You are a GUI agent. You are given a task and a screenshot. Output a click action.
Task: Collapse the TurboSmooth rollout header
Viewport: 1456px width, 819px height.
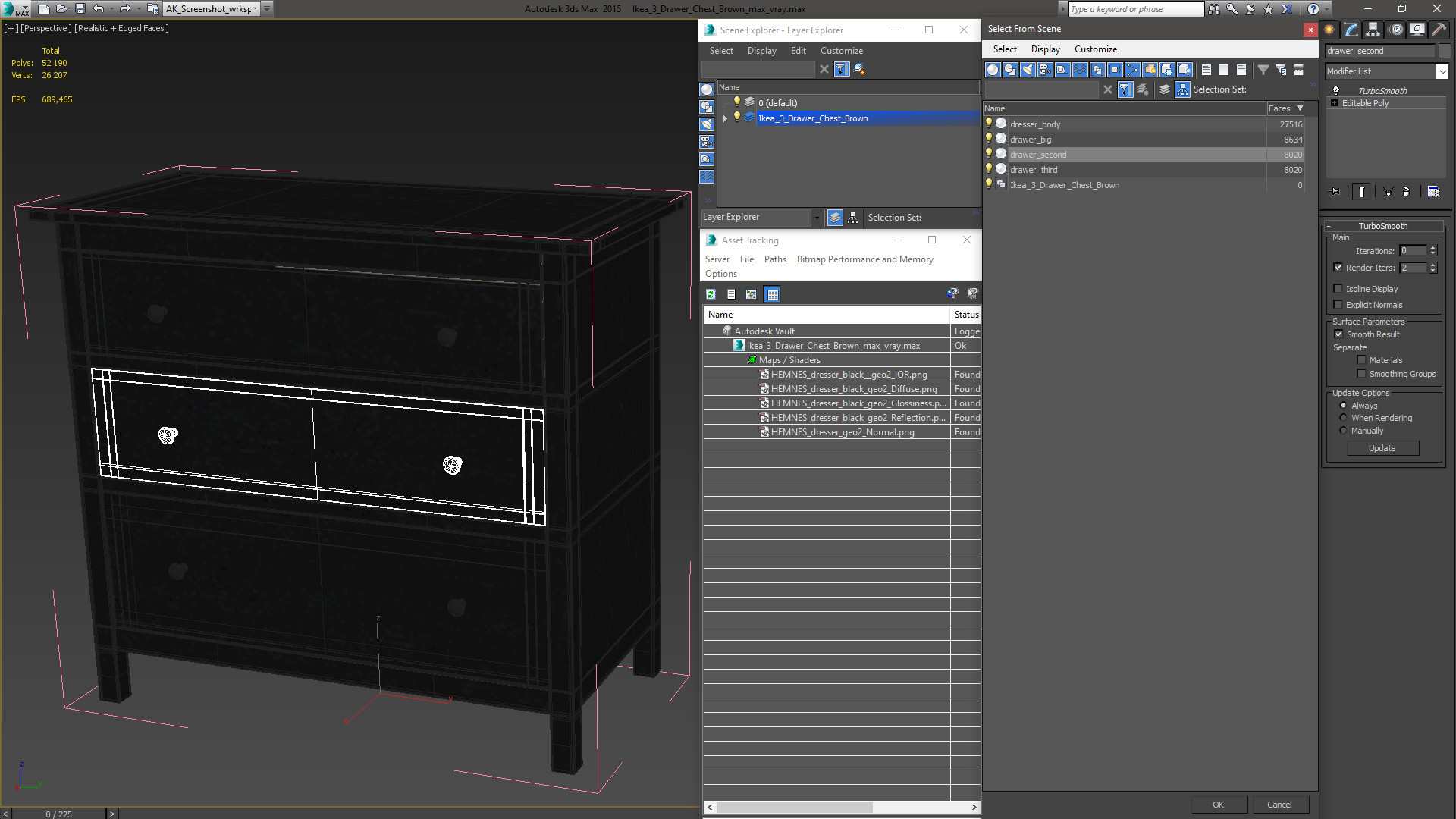coord(1383,226)
